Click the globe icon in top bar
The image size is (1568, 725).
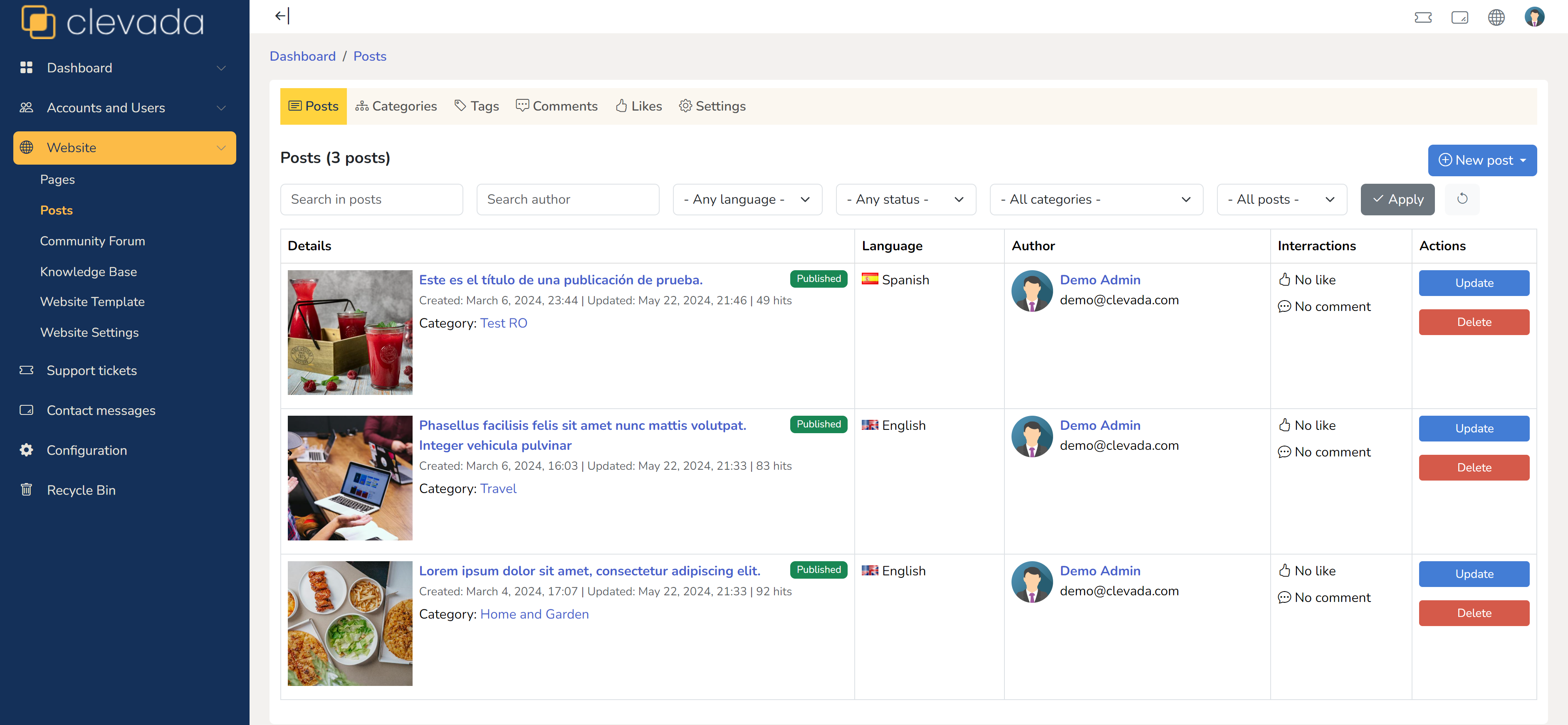(x=1496, y=17)
